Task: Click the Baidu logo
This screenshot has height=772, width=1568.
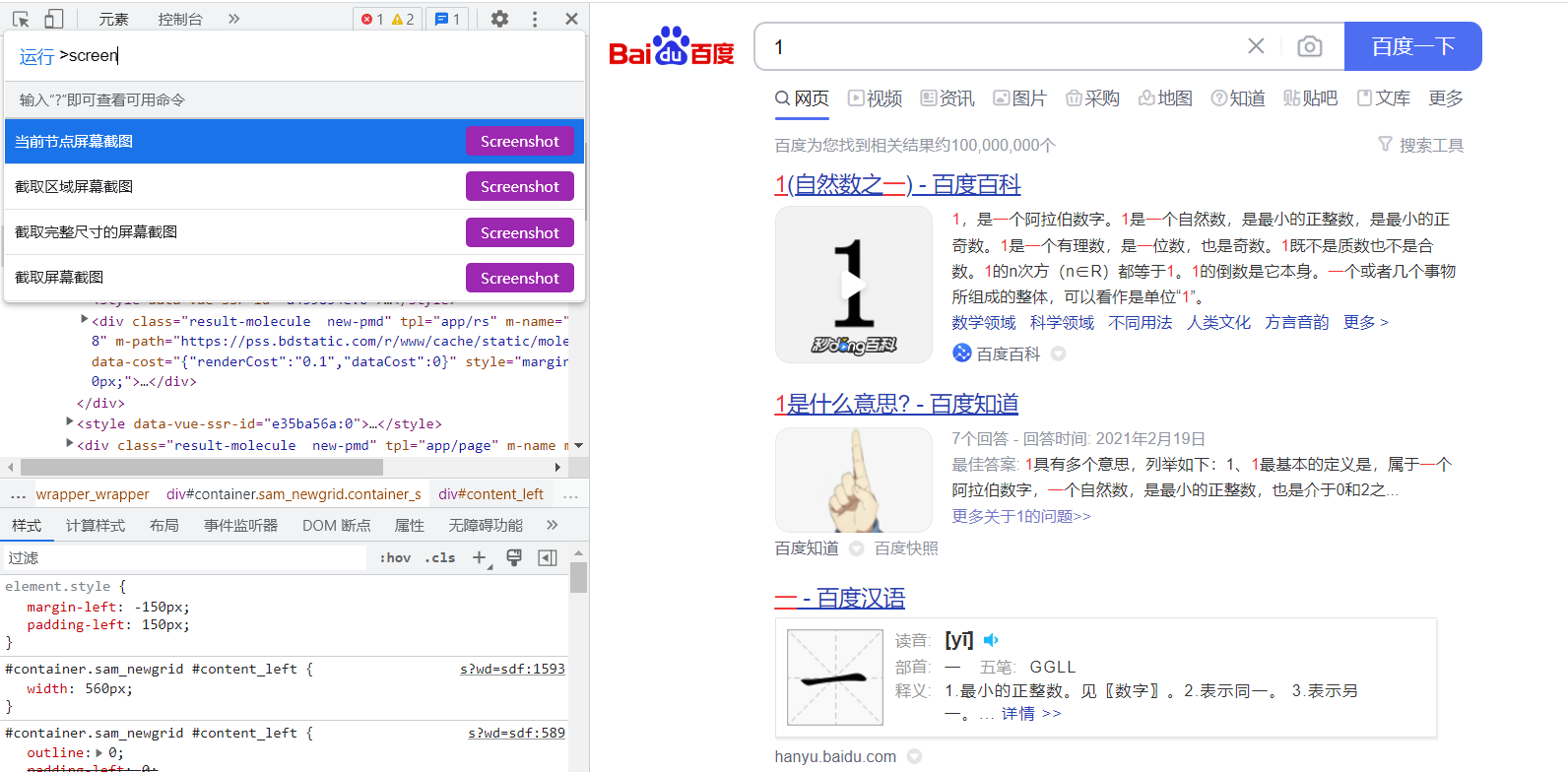Action: [x=672, y=47]
